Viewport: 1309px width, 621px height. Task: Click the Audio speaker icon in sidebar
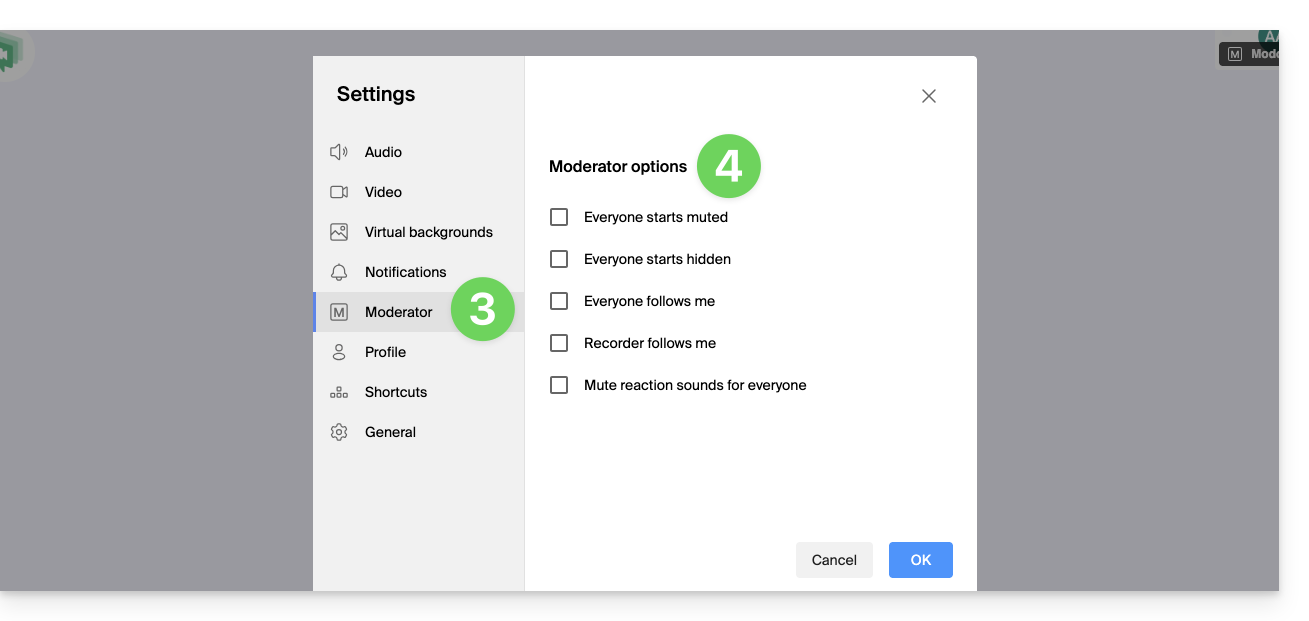(x=339, y=152)
